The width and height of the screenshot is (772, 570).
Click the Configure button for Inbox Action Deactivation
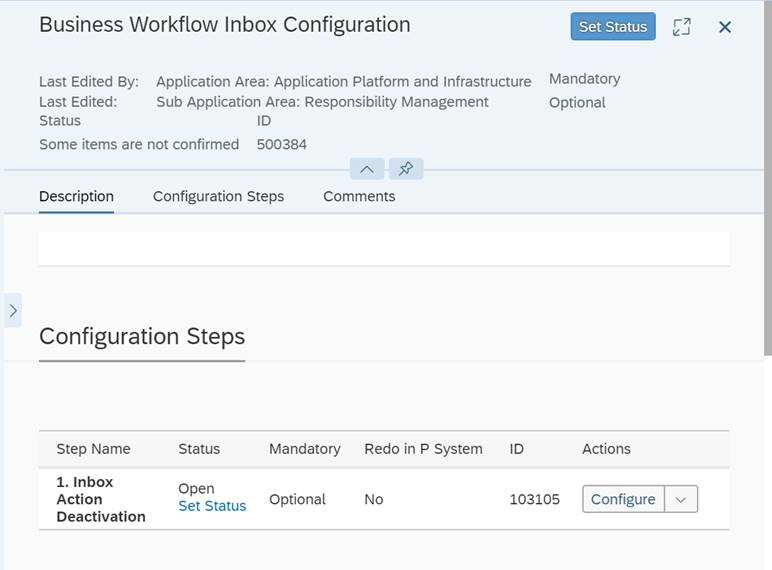623,499
